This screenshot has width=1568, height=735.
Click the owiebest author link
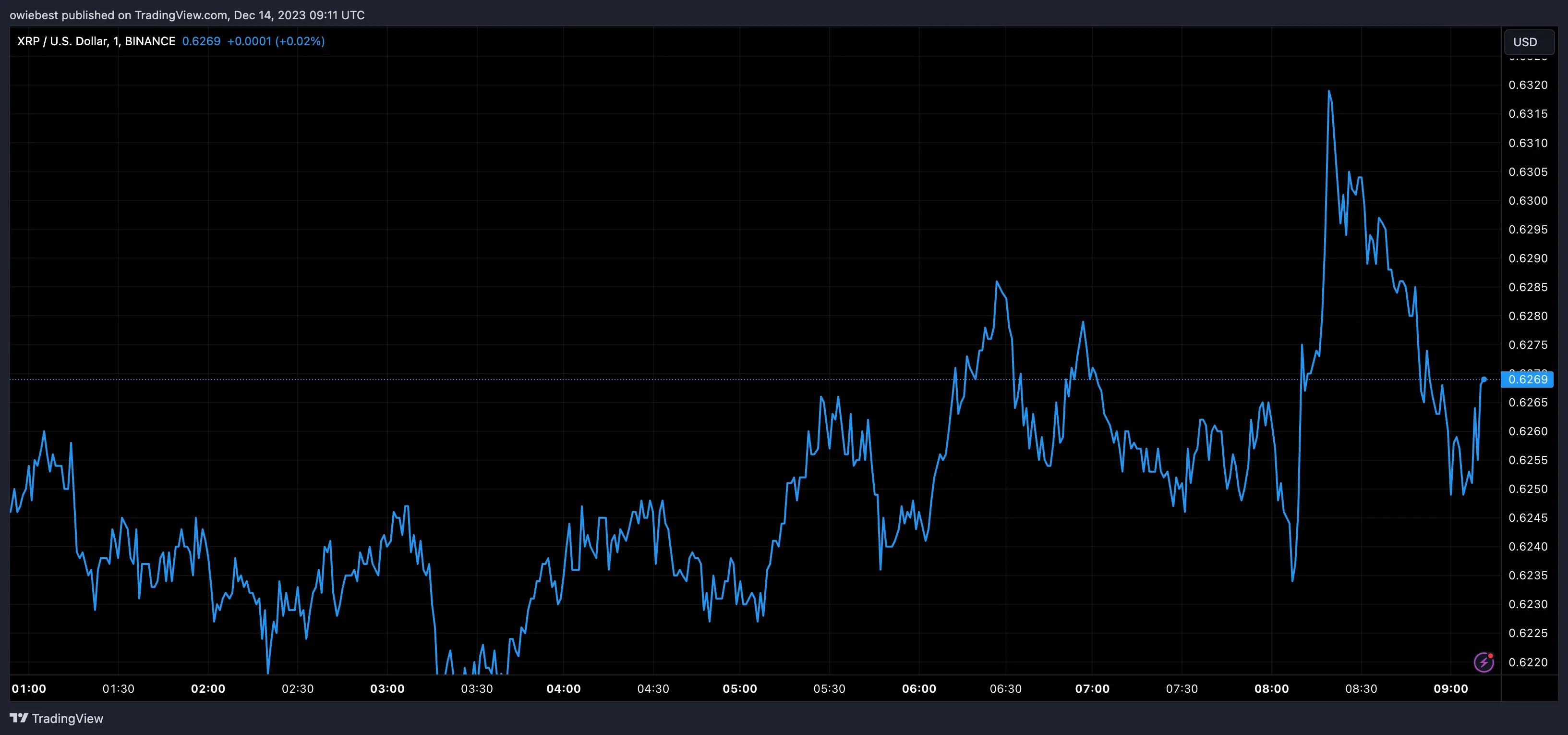point(34,14)
